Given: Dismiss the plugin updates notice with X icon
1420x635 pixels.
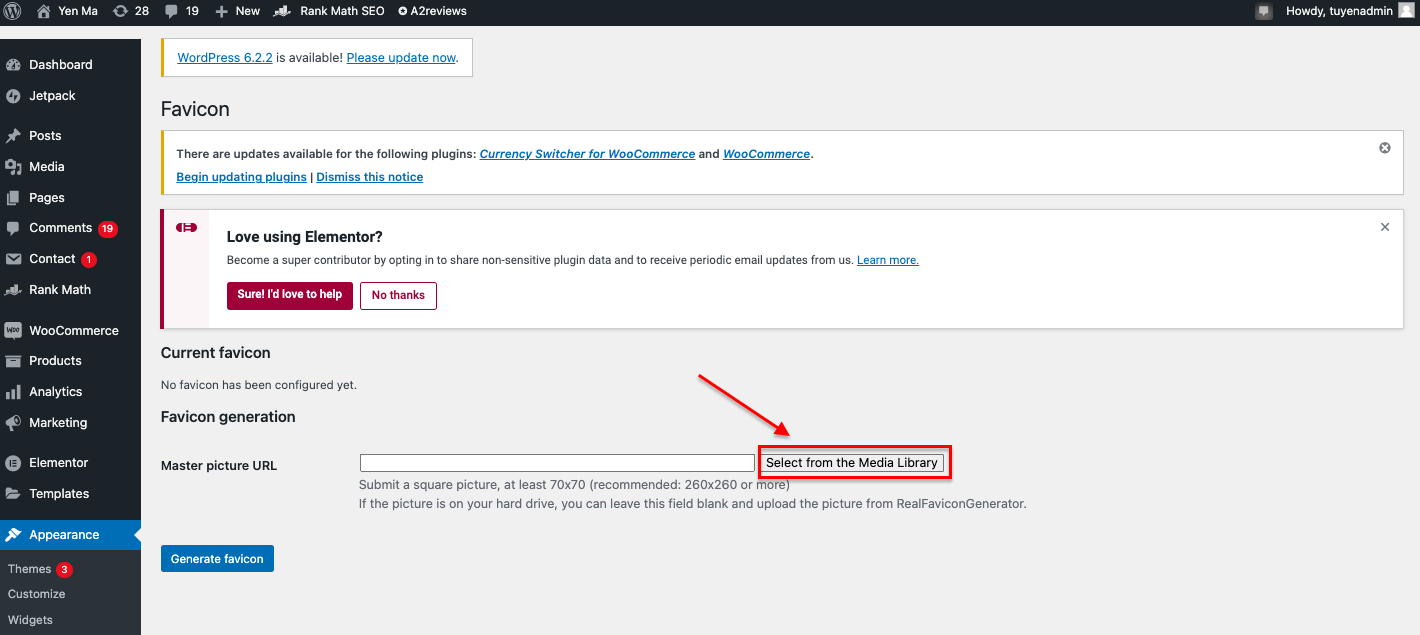Looking at the screenshot, I should 1385,148.
